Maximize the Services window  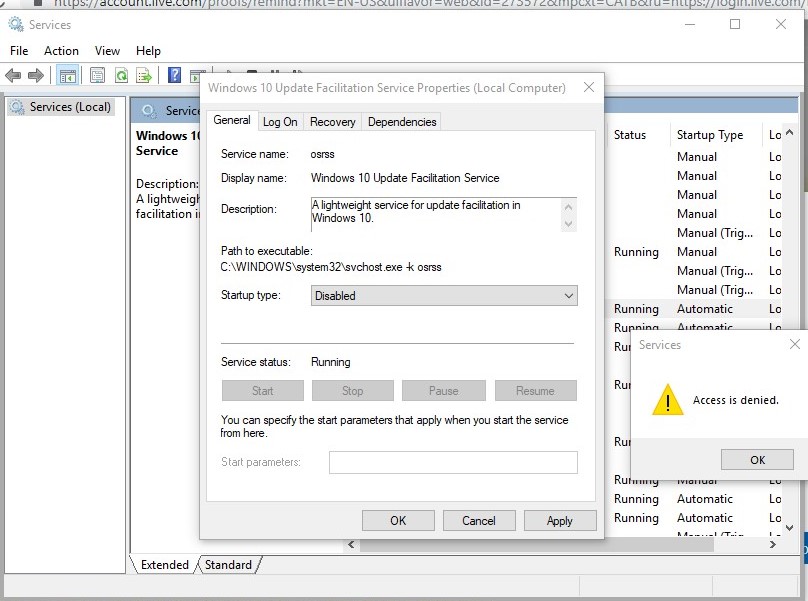click(735, 24)
